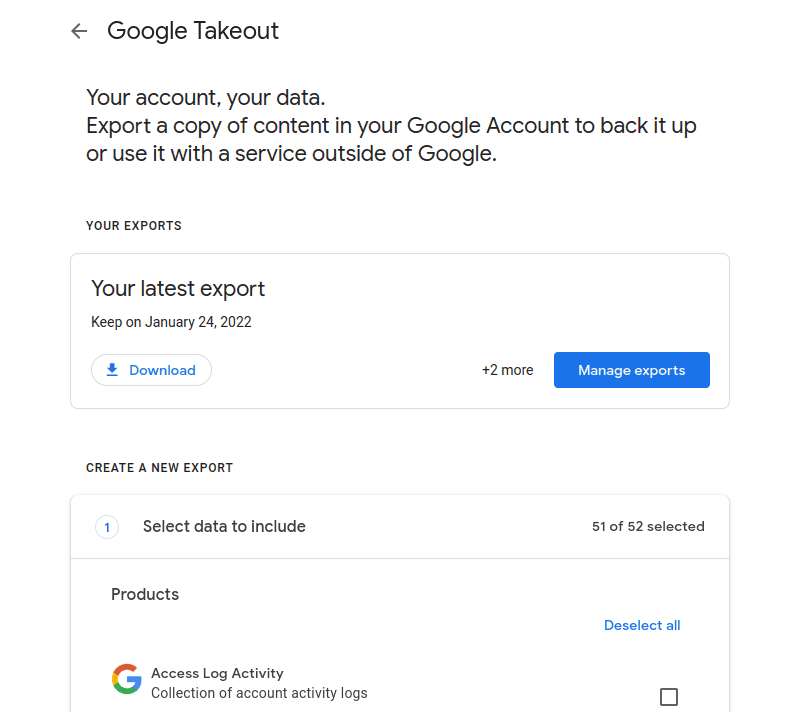Check the Access Log Activity checkbox
Screen dimensions: 800x712
click(668, 697)
